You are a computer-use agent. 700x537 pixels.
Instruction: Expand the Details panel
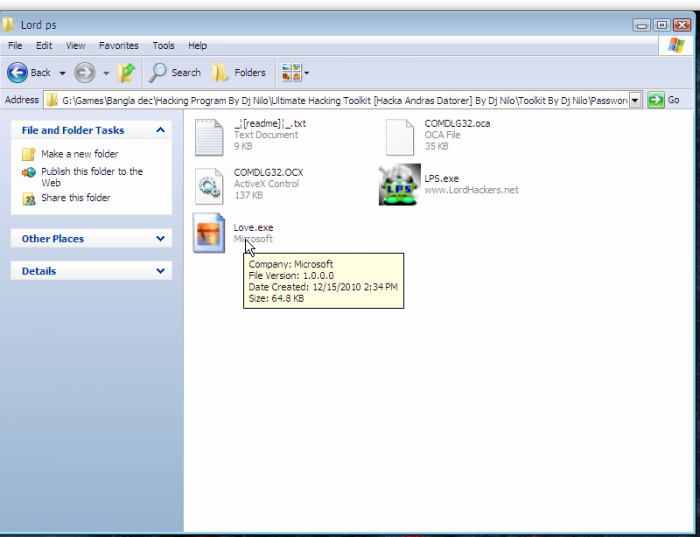pos(160,271)
